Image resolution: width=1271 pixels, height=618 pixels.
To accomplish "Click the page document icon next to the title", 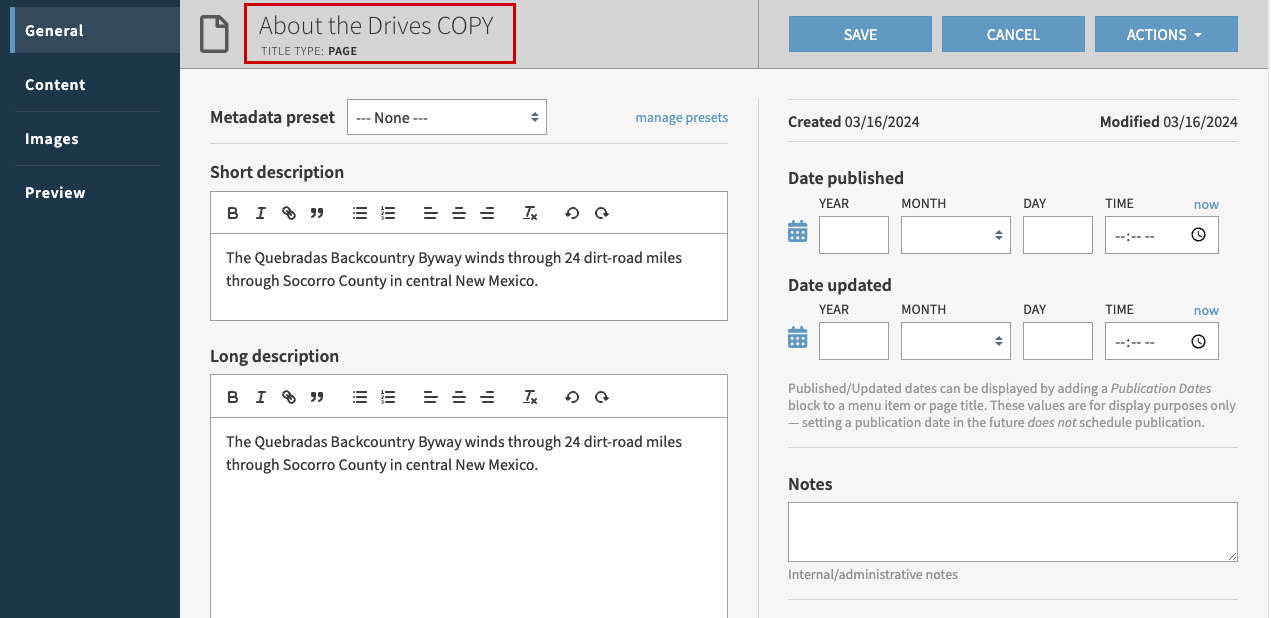I will pos(214,31).
